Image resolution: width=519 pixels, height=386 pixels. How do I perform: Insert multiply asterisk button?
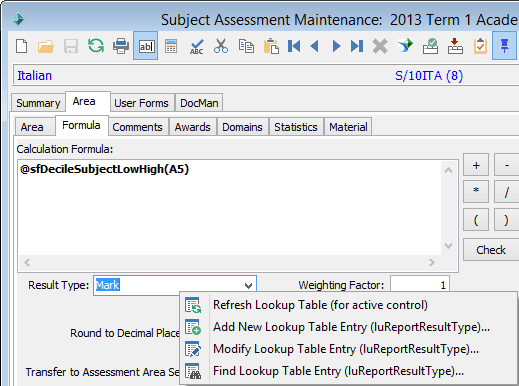tap(476, 192)
